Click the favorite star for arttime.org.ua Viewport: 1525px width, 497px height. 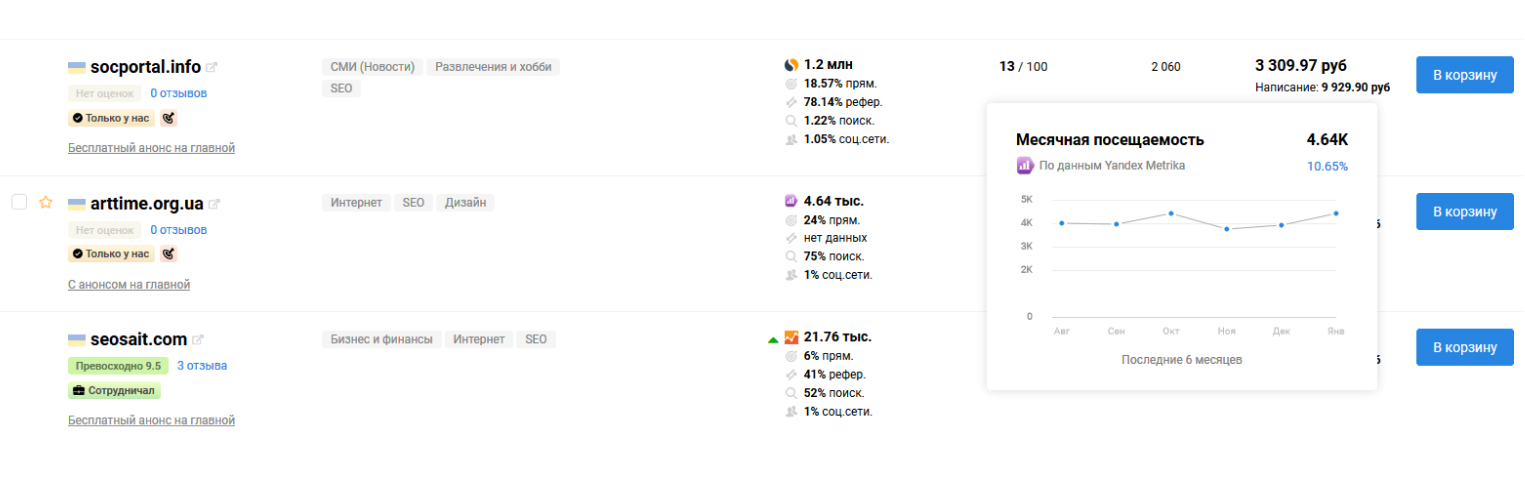(45, 203)
